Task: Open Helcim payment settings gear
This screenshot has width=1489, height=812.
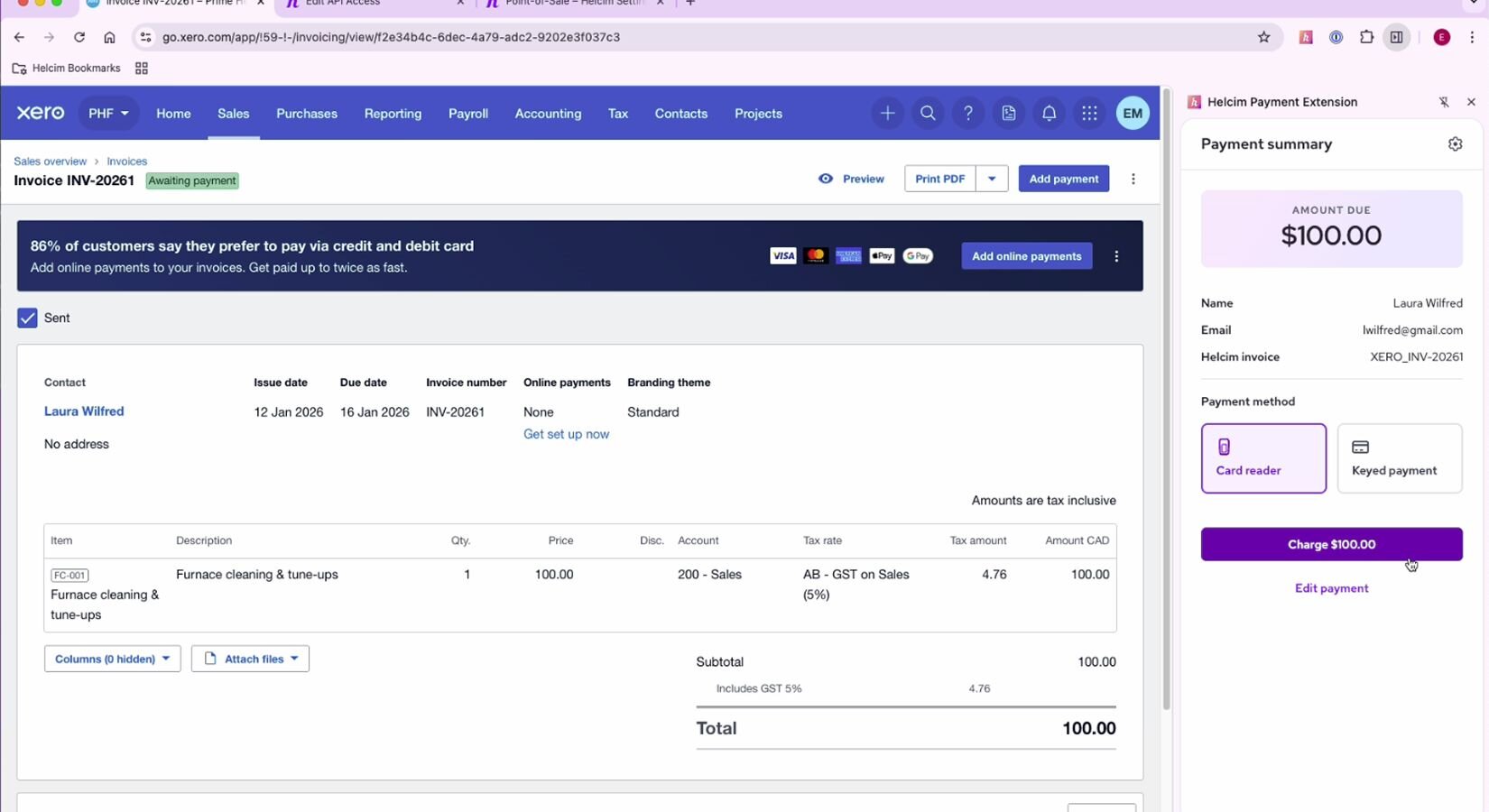Action: (1455, 144)
